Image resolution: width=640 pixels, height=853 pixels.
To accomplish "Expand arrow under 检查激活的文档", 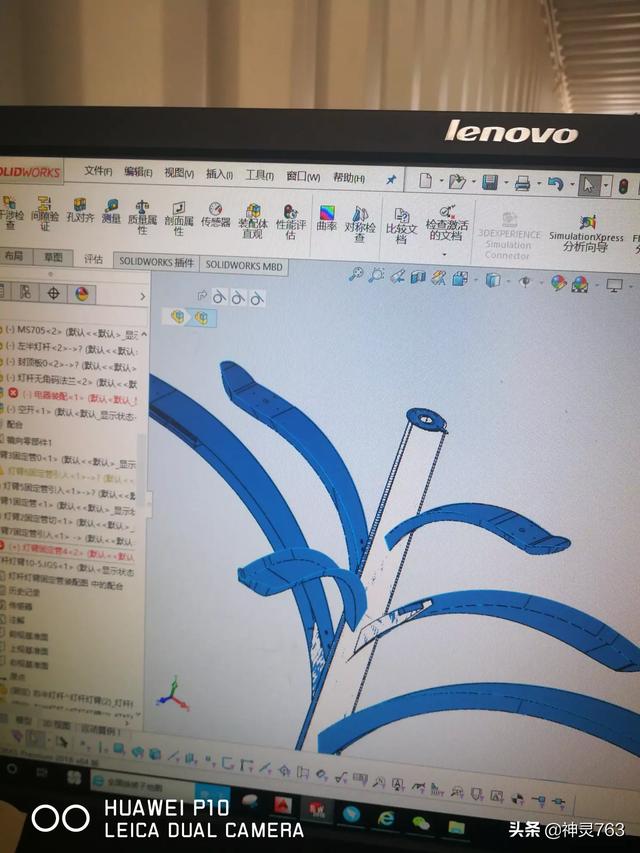I will point(445,255).
